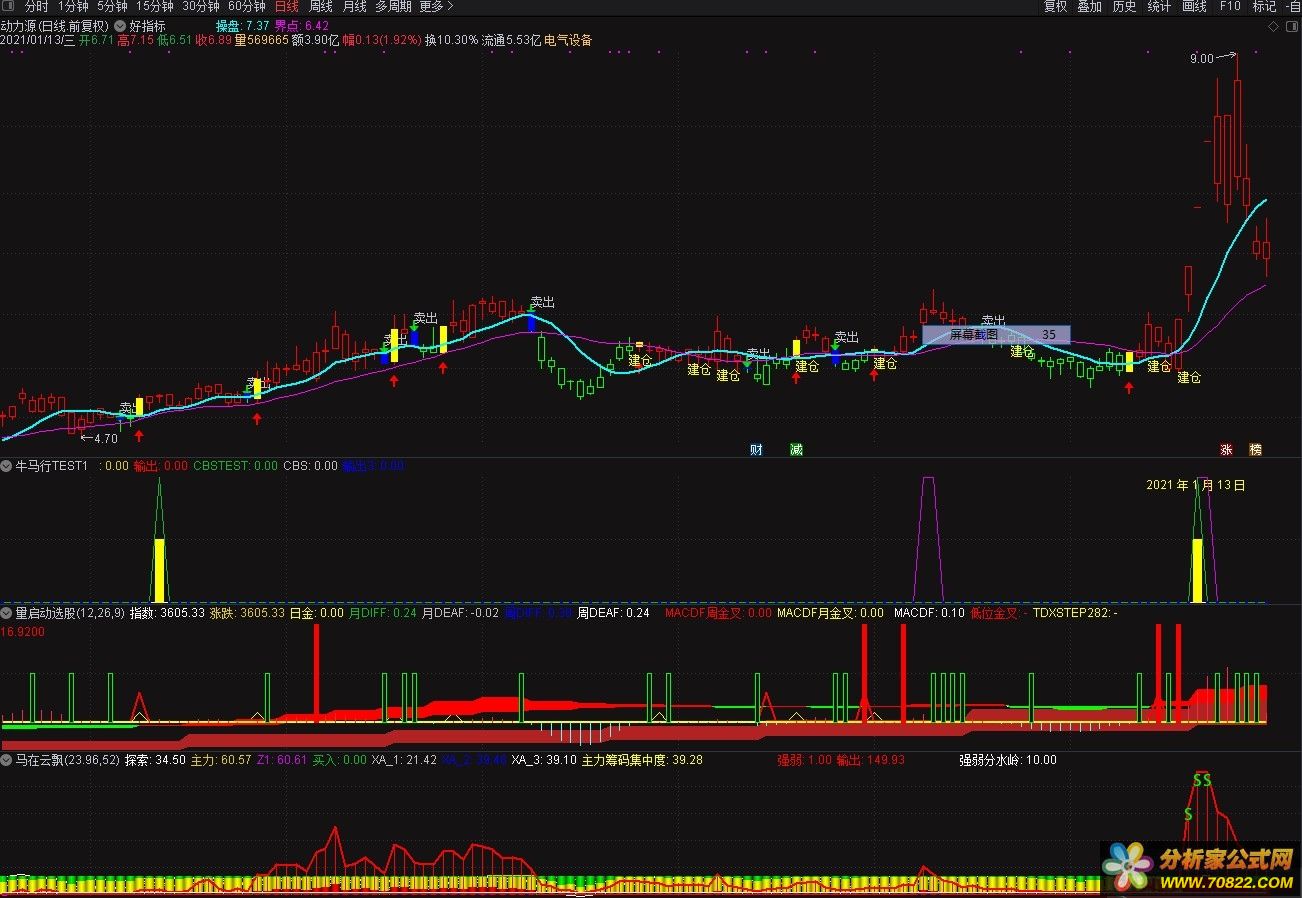Image resolution: width=1302 pixels, height=898 pixels.
Task: Click the 流通5.53亿 value
Action: pyautogui.click(x=511, y=41)
